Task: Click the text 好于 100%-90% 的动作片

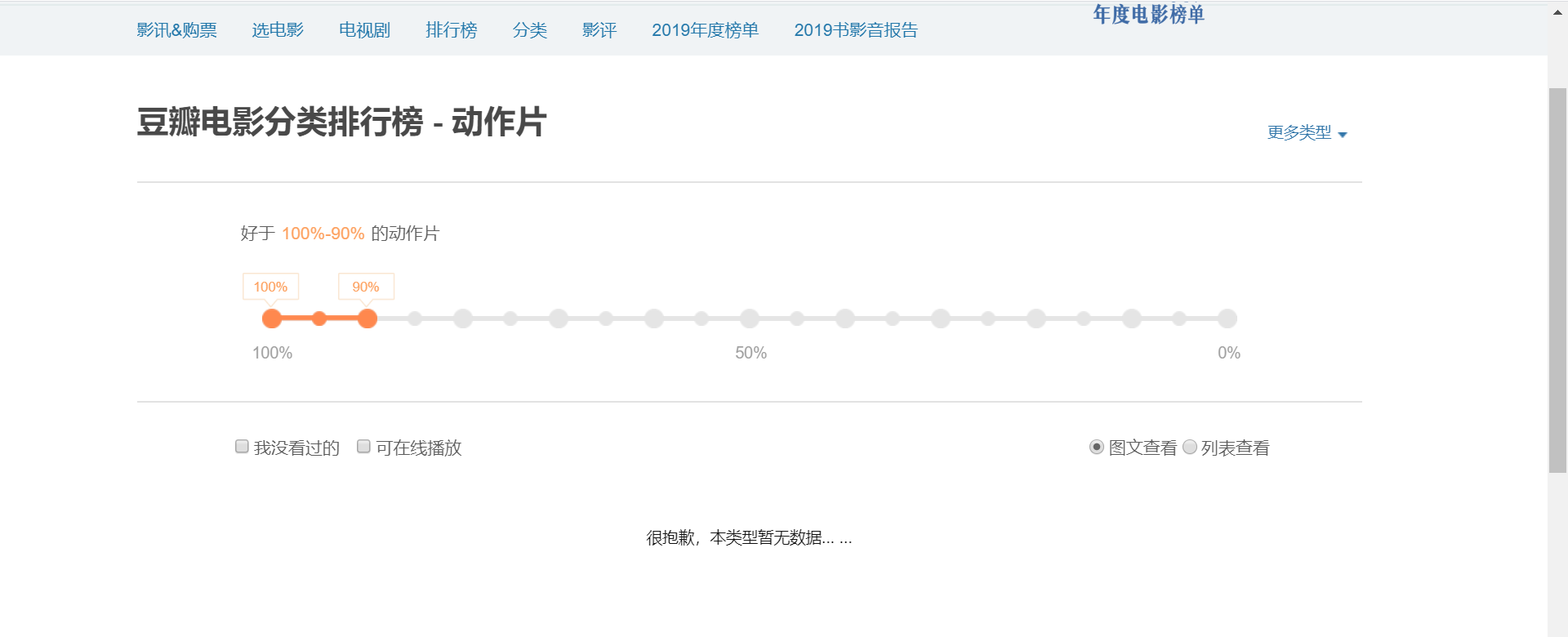Action: [340, 234]
